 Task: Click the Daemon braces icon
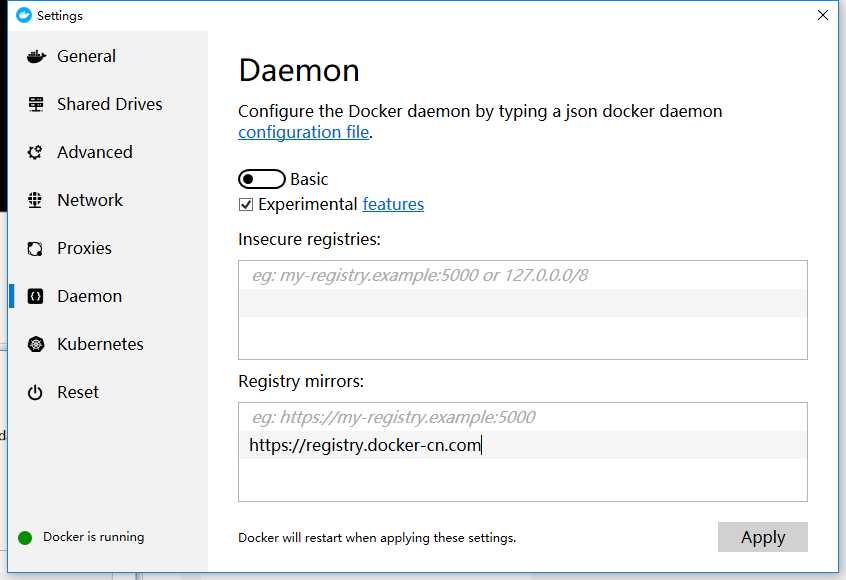coord(35,296)
